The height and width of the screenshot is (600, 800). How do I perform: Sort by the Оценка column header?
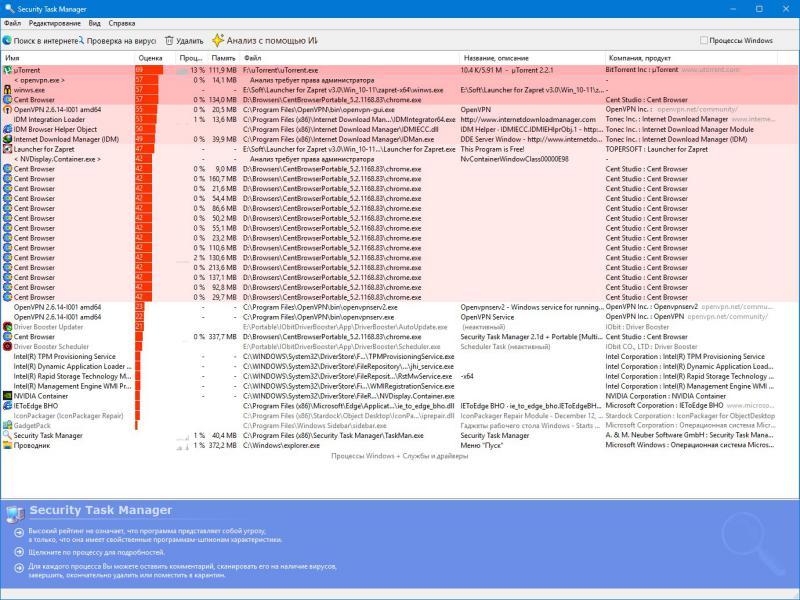click(x=150, y=58)
